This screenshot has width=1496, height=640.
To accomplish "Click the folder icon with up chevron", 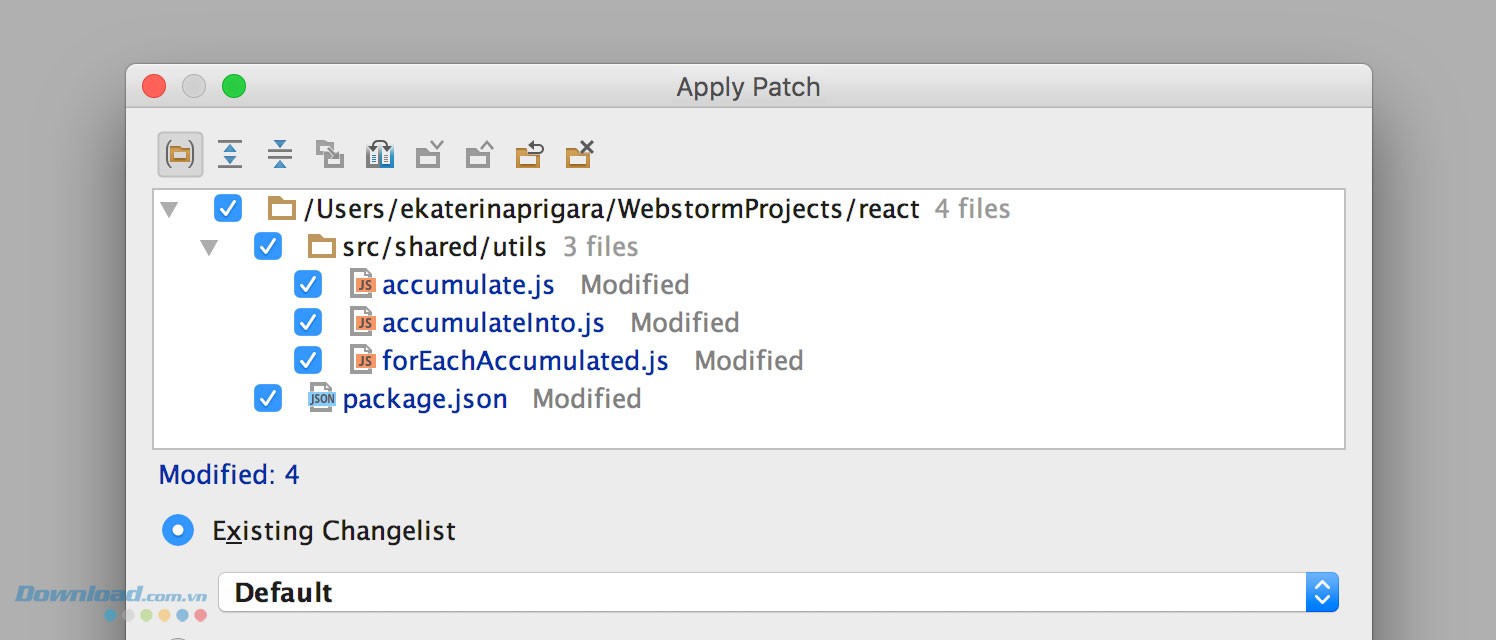I will tap(480, 154).
